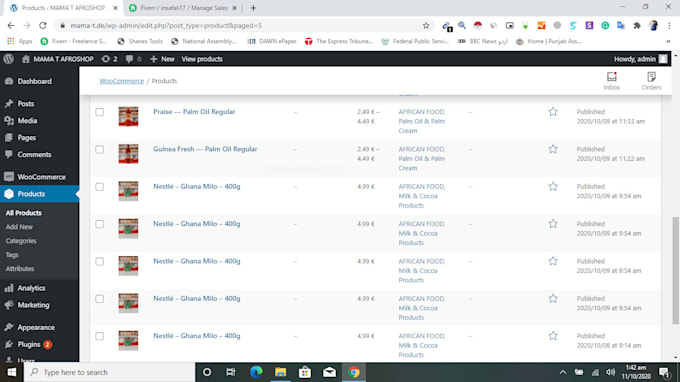Open the Praise — Palm Oil Regular product
680x382 pixels.
point(194,111)
